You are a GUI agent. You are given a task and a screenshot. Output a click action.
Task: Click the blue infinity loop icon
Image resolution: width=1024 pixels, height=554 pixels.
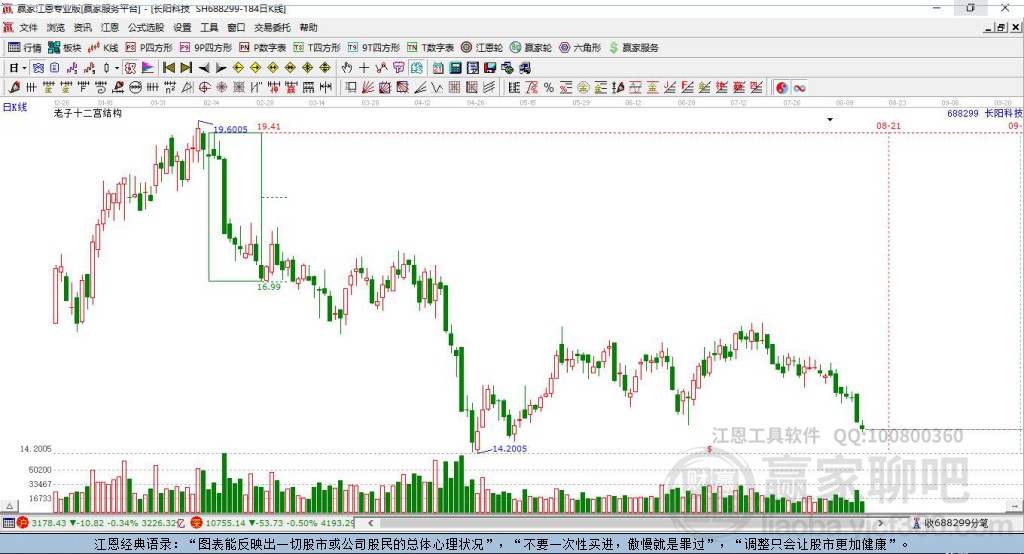pyautogui.click(x=799, y=88)
